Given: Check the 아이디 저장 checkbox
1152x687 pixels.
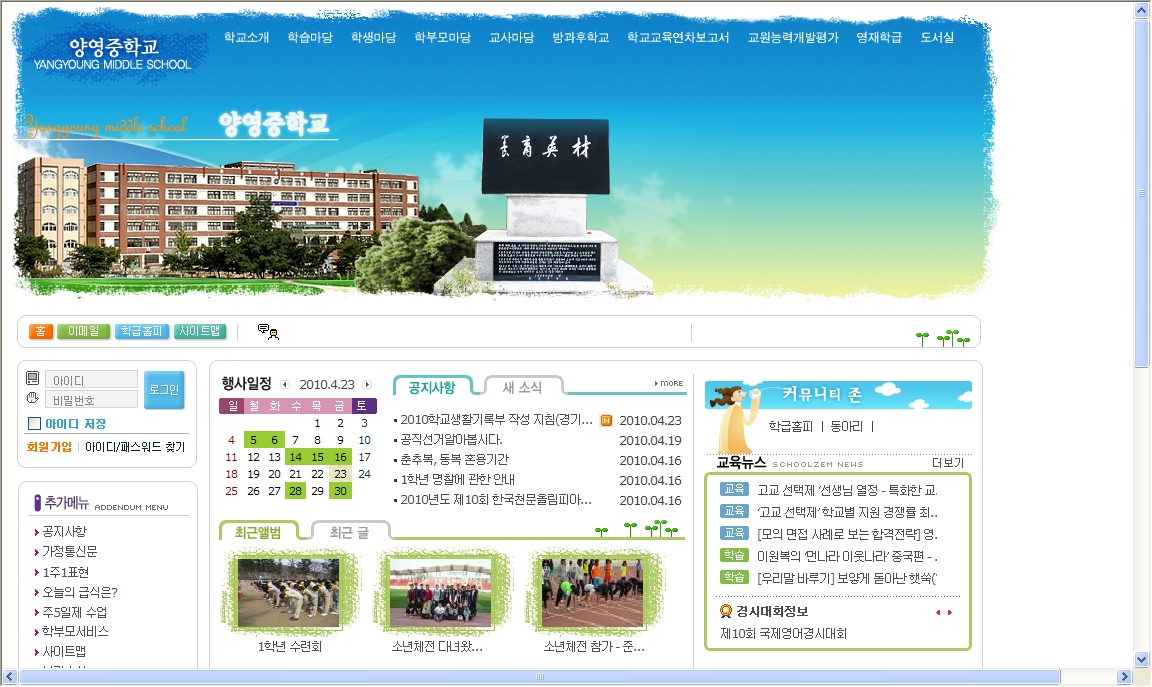Looking at the screenshot, I should tap(35, 424).
